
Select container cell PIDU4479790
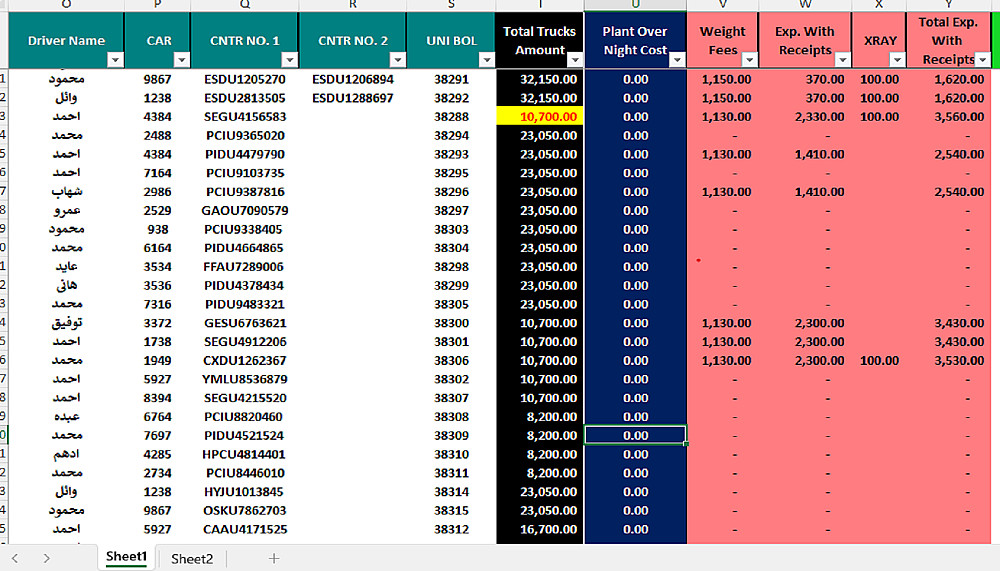[x=245, y=154]
